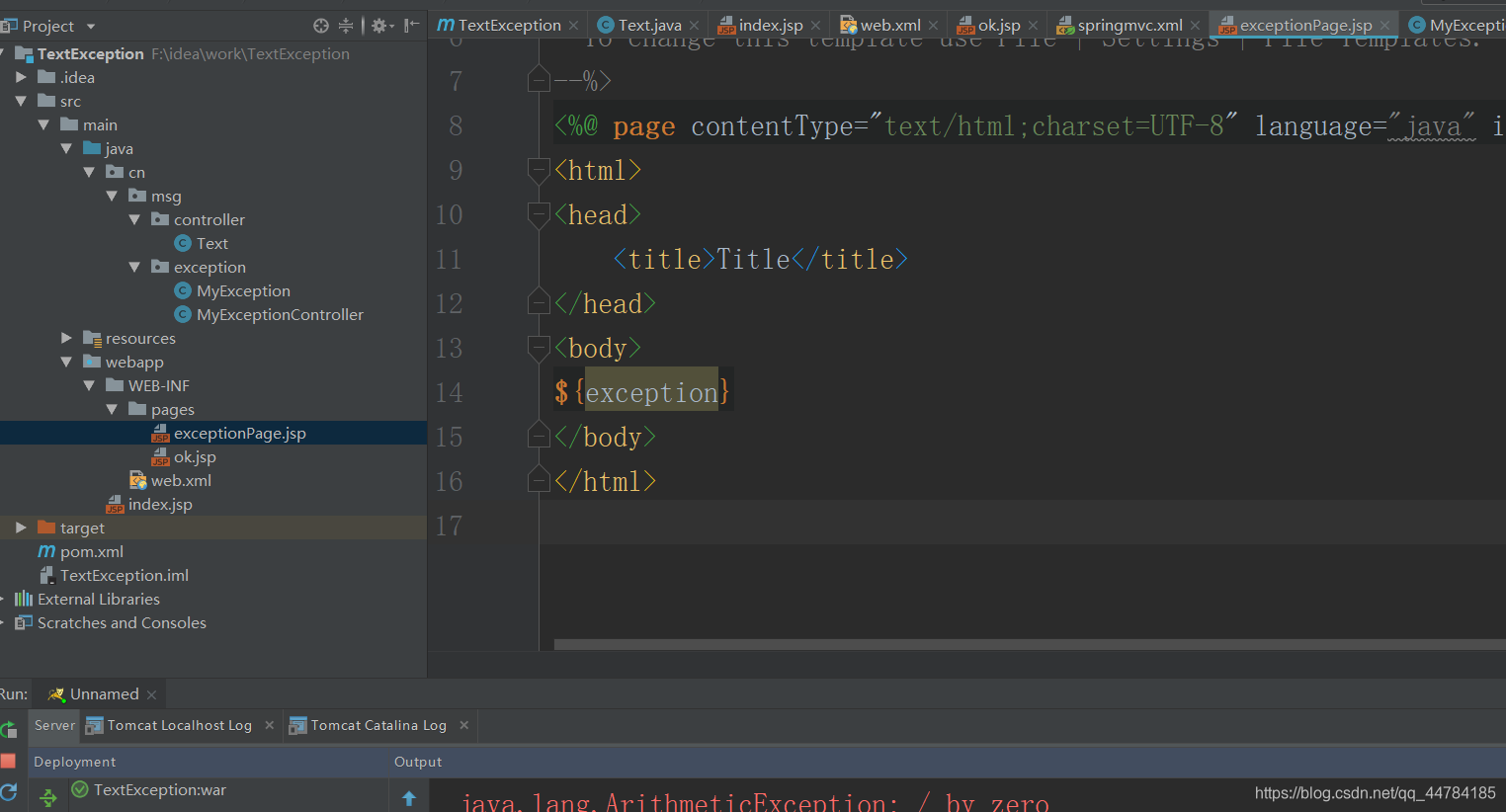Viewport: 1506px width, 812px height.
Task: Fold the html tag at line 9
Action: click(539, 170)
